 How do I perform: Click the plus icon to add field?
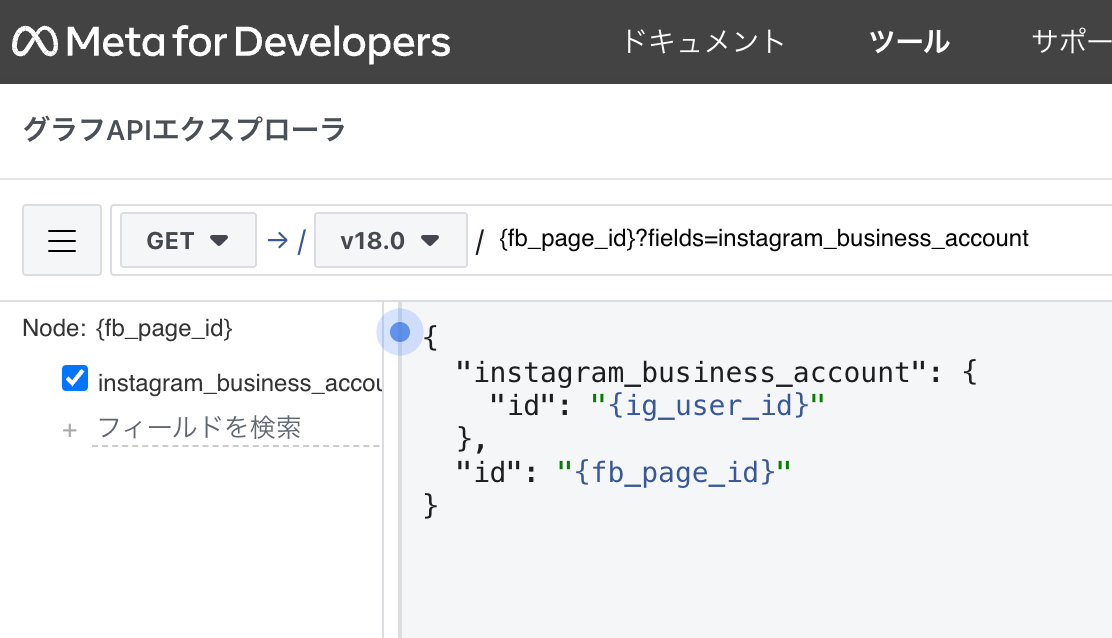coord(70,430)
